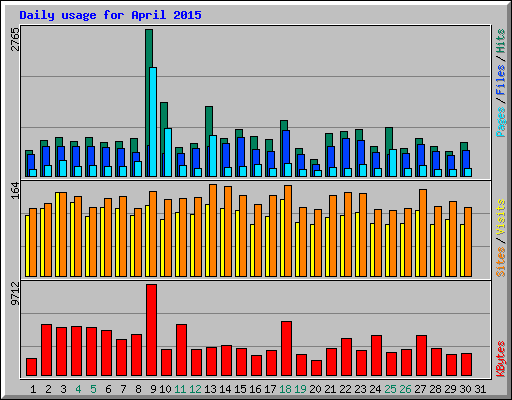Click the tallest red KBytes bar for day 9
Image resolution: width=512 pixels, height=400 pixels.
click(151, 330)
